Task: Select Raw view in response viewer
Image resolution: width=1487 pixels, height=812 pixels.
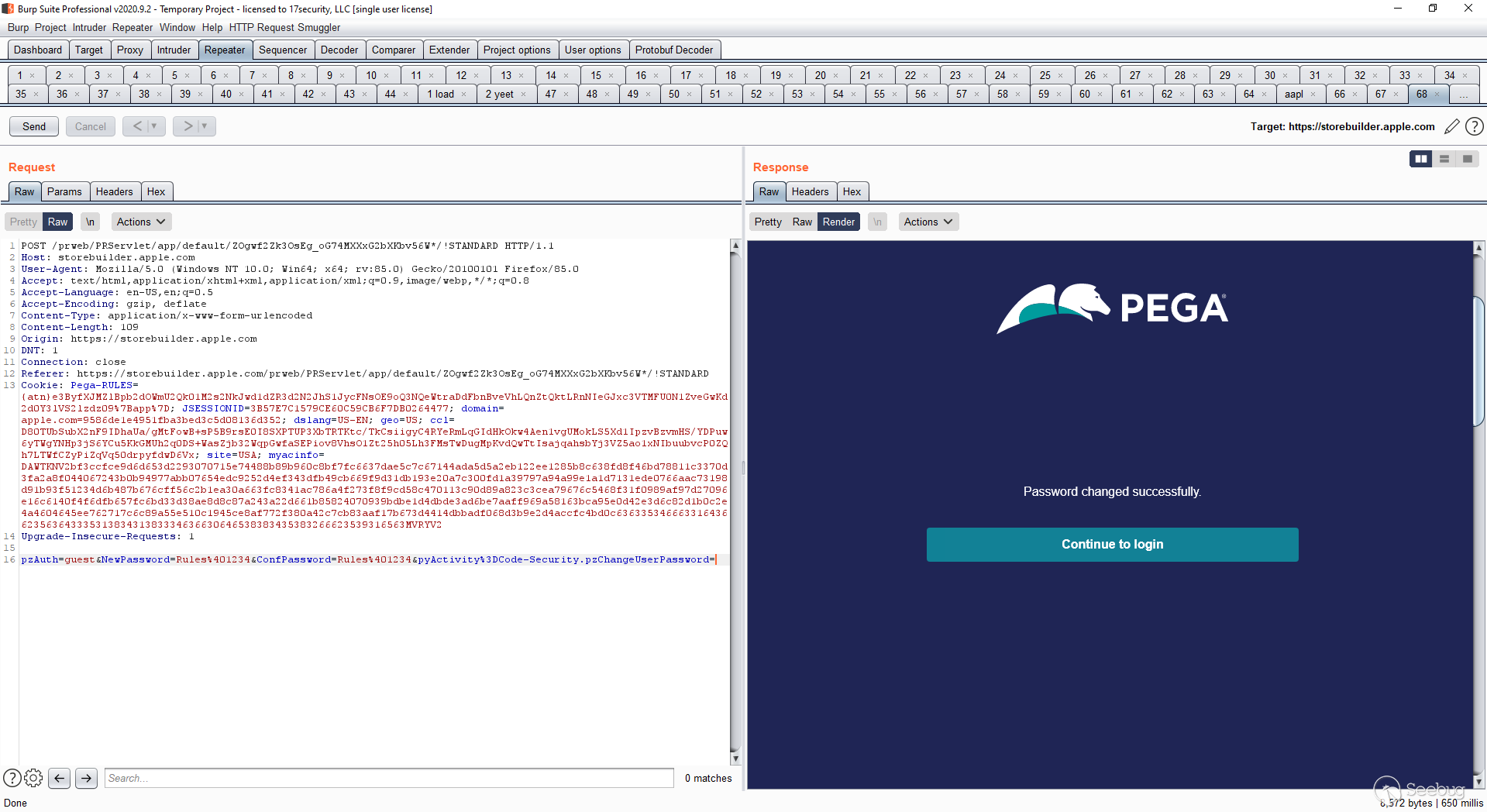Action: 802,222
